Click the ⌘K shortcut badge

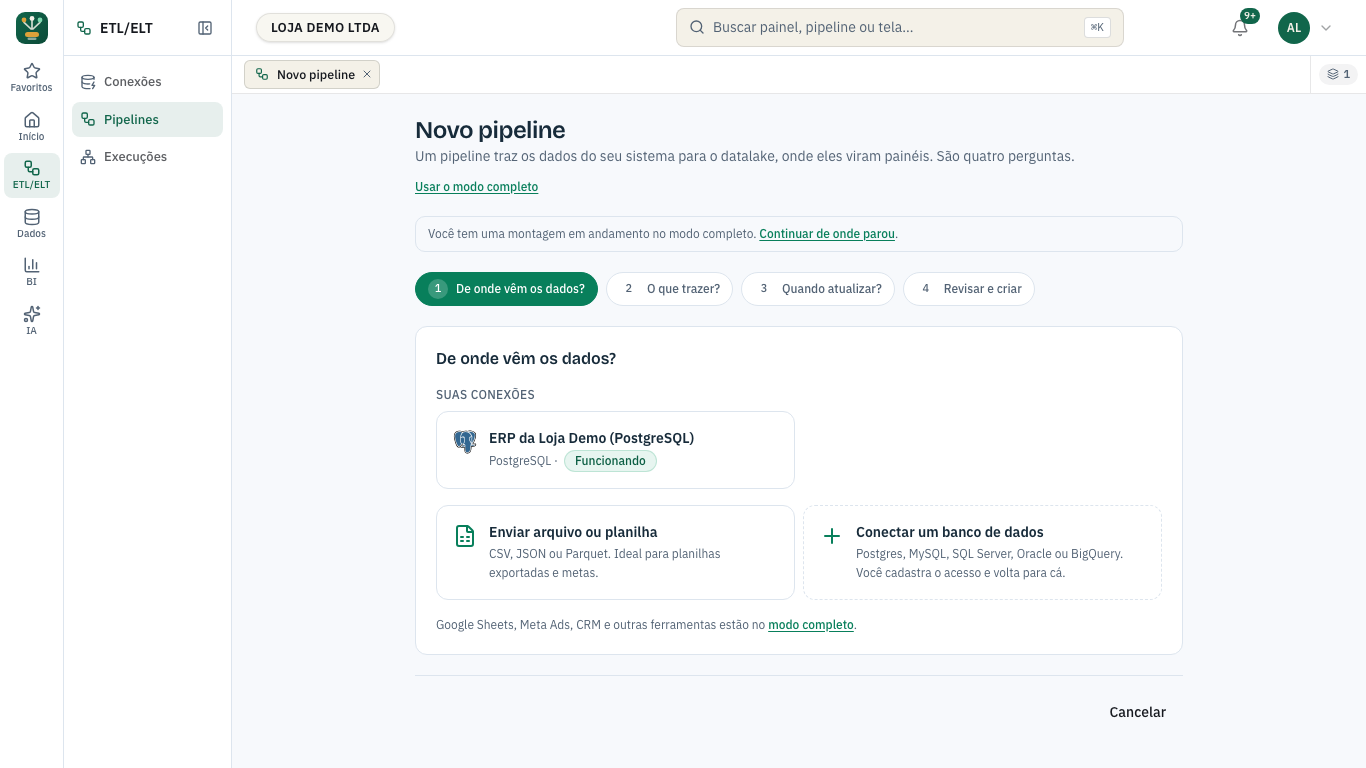pos(1097,28)
